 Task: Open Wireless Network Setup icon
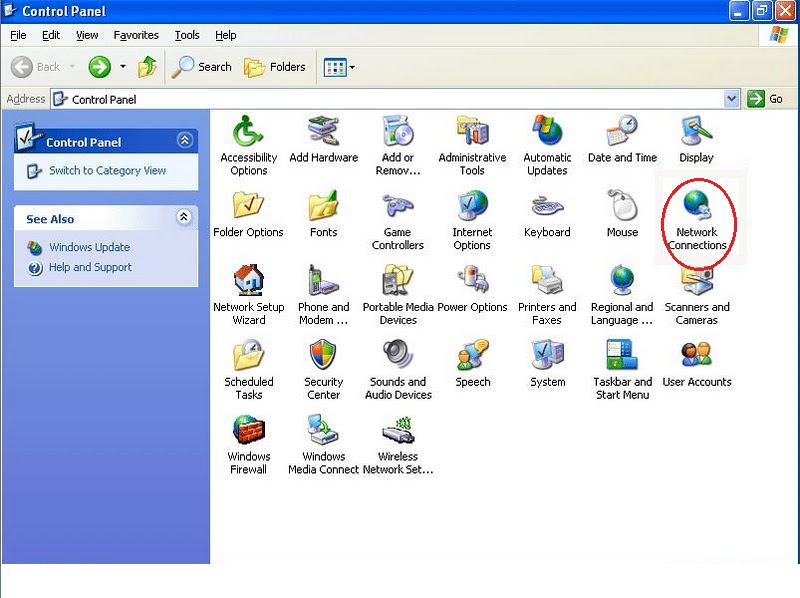pos(398,430)
